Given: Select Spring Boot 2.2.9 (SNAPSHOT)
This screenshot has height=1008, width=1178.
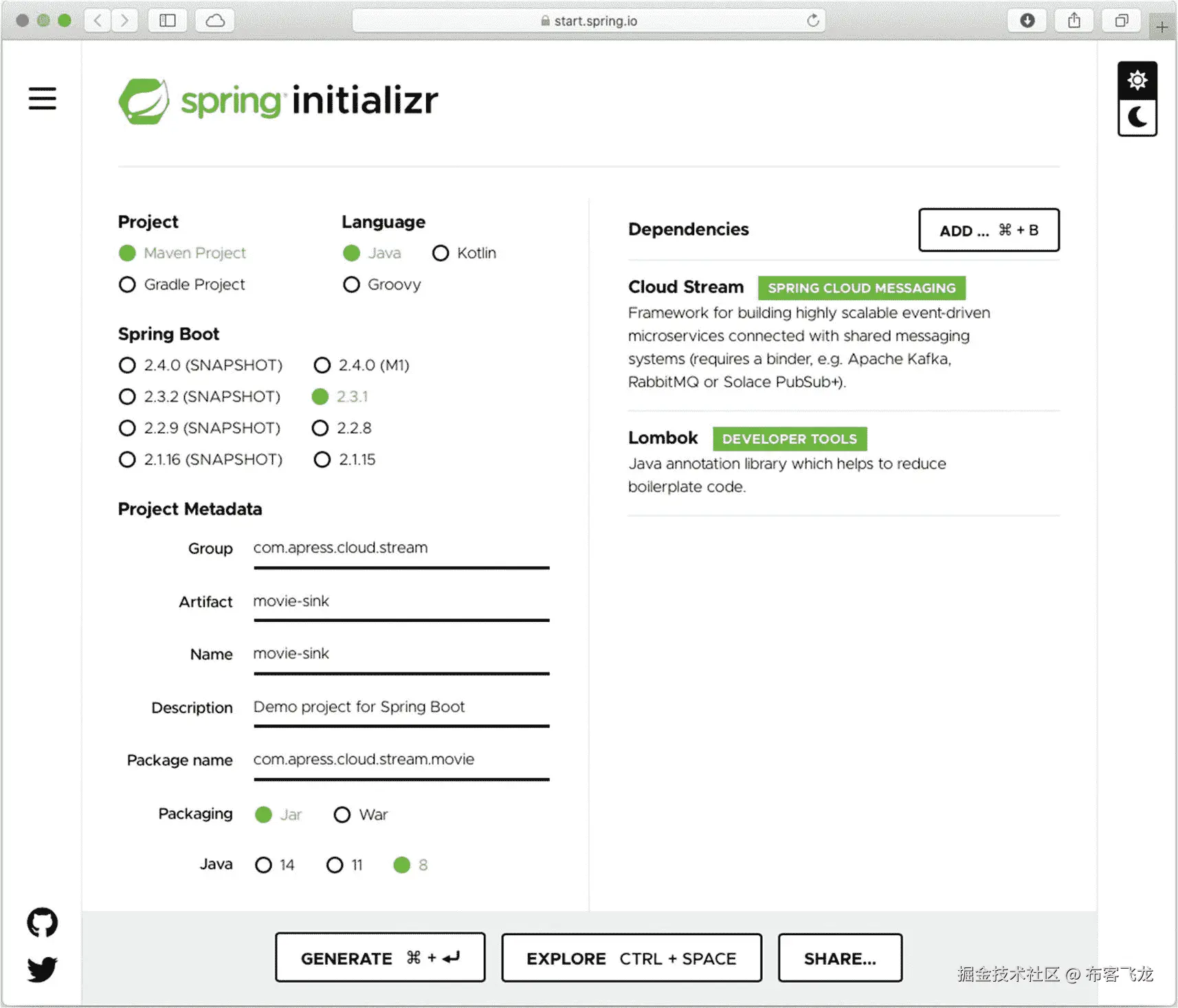Looking at the screenshot, I should coord(199,428).
